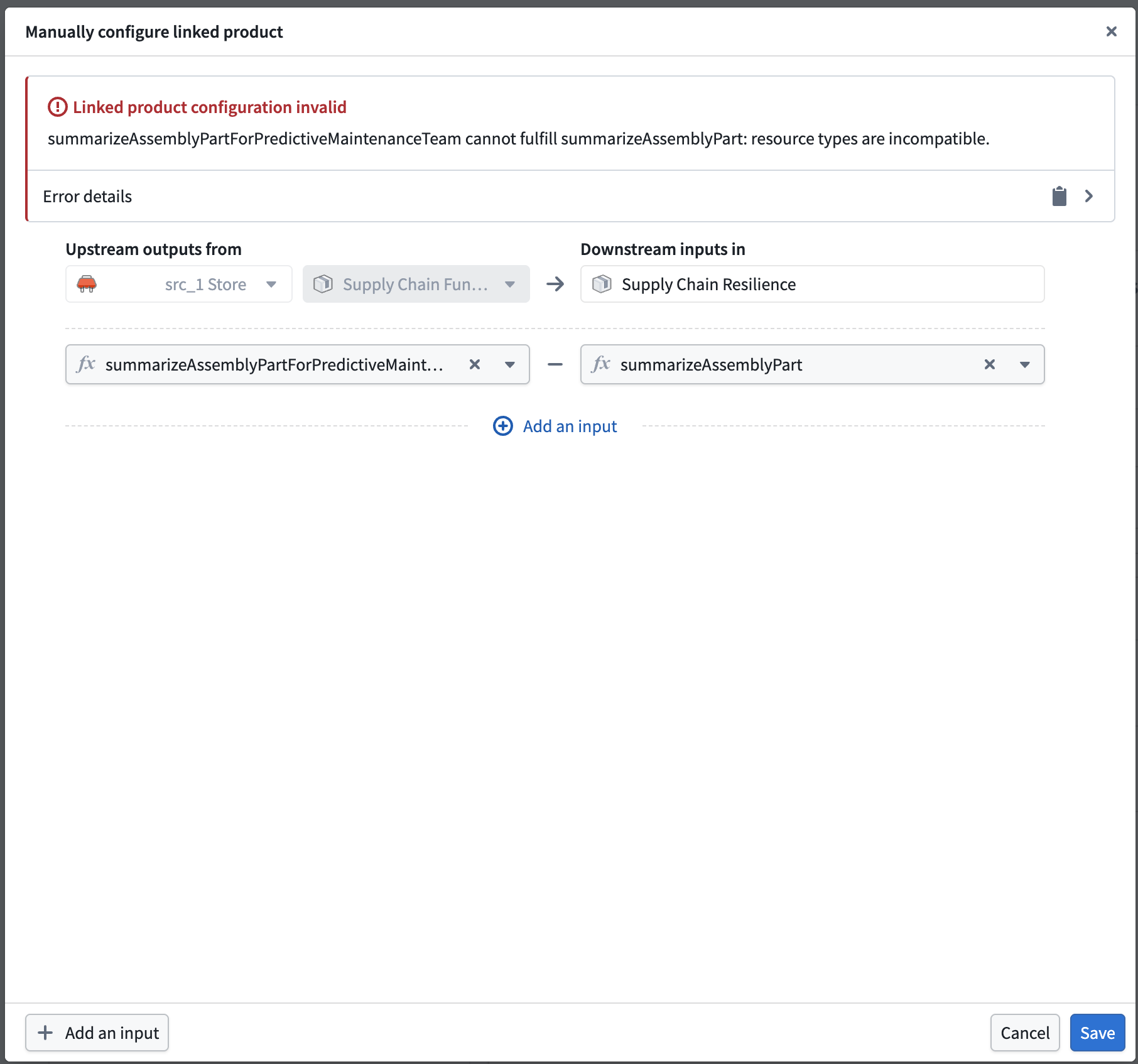The image size is (1138, 1064).
Task: Open the Supply Chain Fun... product dropdown
Action: click(x=416, y=284)
